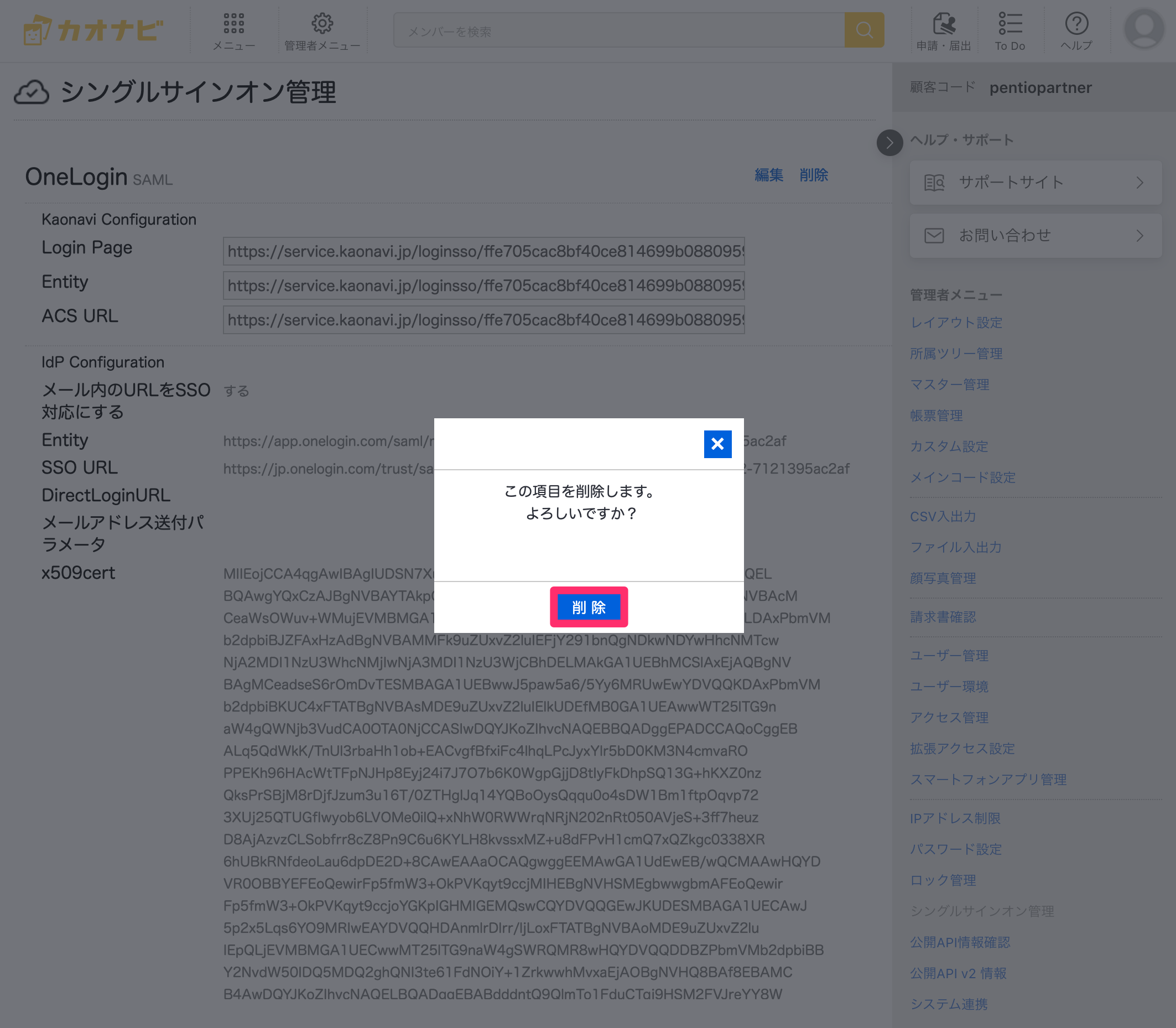Click chevron arrow on お問い合わせ row

(1140, 236)
